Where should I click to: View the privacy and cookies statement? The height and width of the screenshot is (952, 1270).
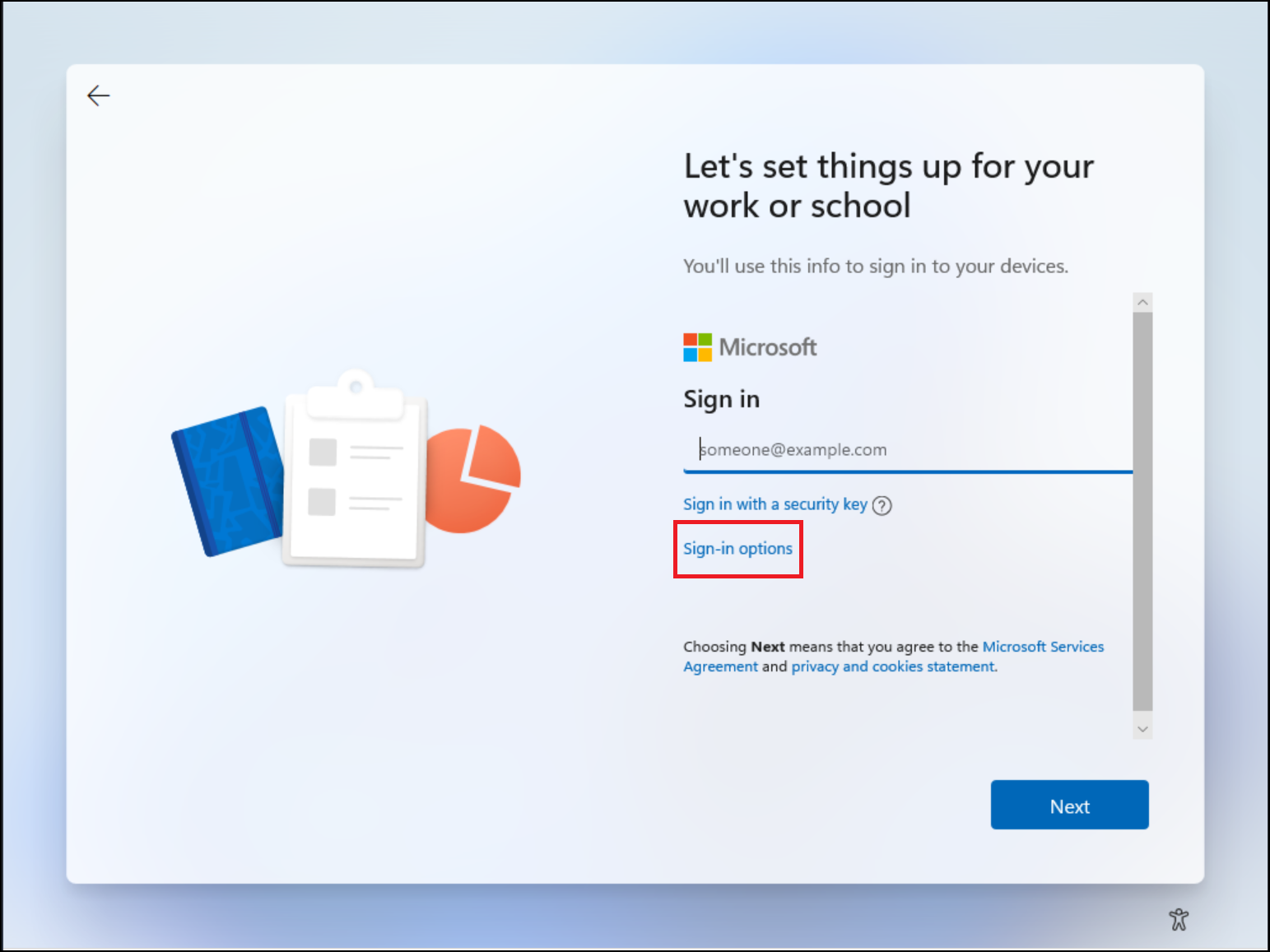click(x=893, y=666)
